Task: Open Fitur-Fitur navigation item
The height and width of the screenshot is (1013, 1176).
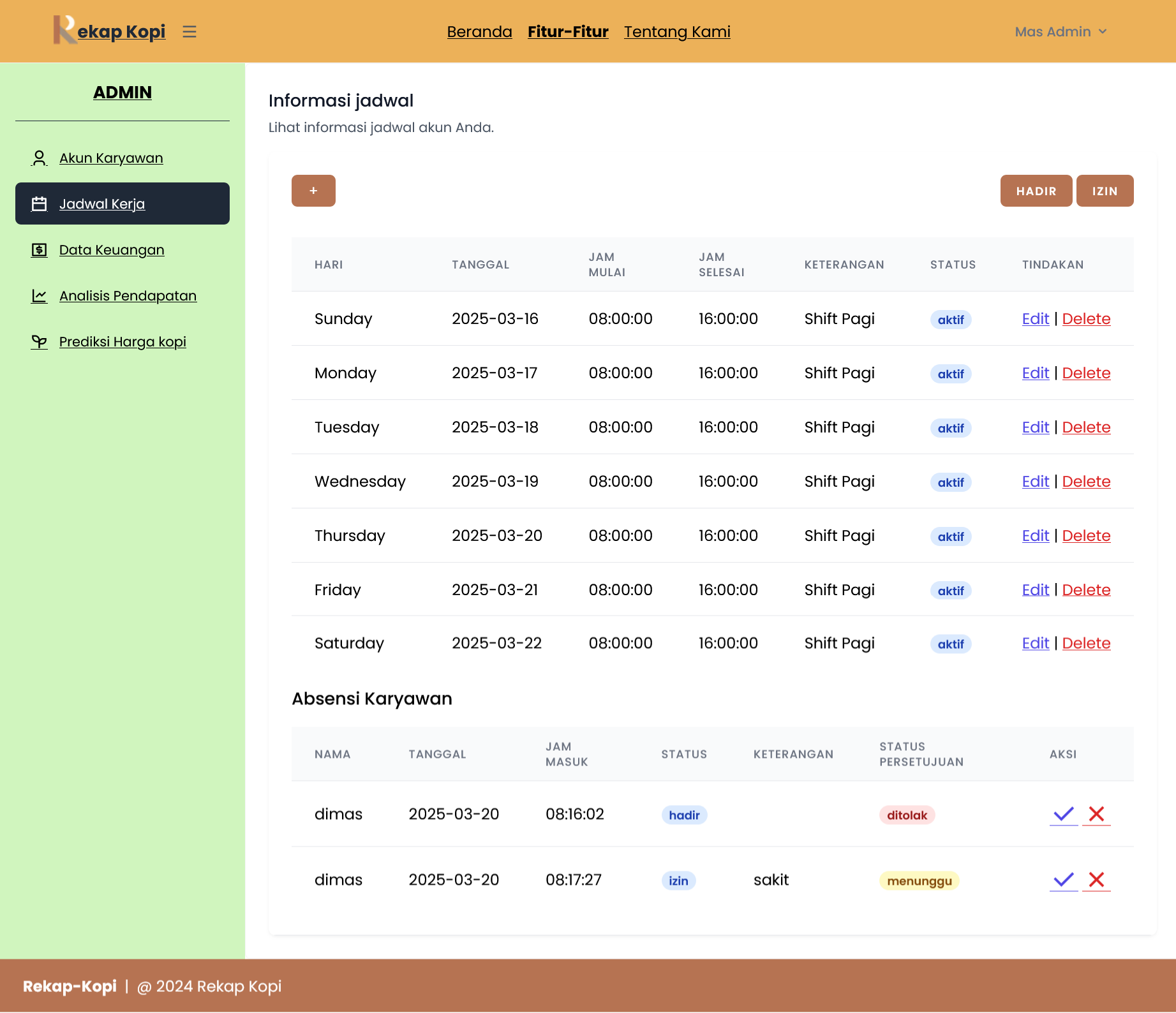Action: [568, 31]
